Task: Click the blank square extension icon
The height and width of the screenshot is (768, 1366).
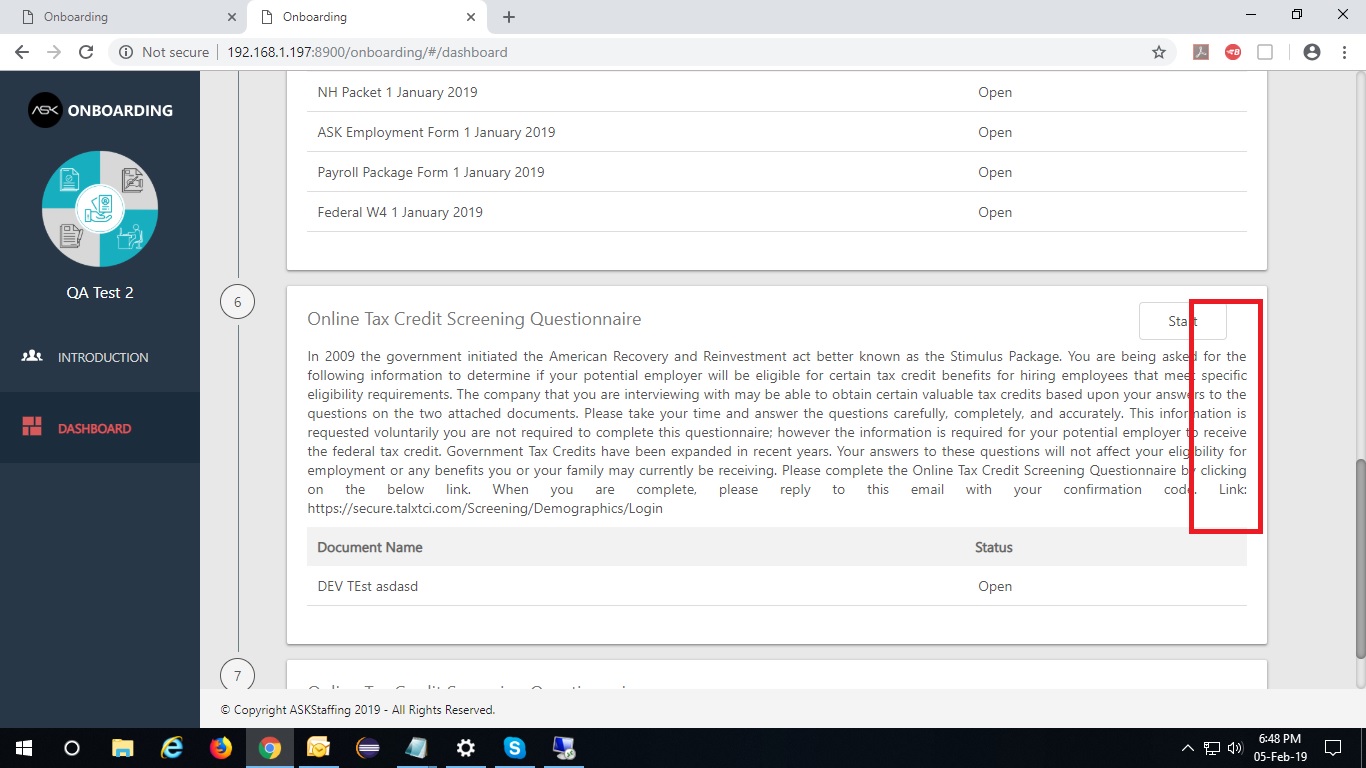Action: 1265,52
